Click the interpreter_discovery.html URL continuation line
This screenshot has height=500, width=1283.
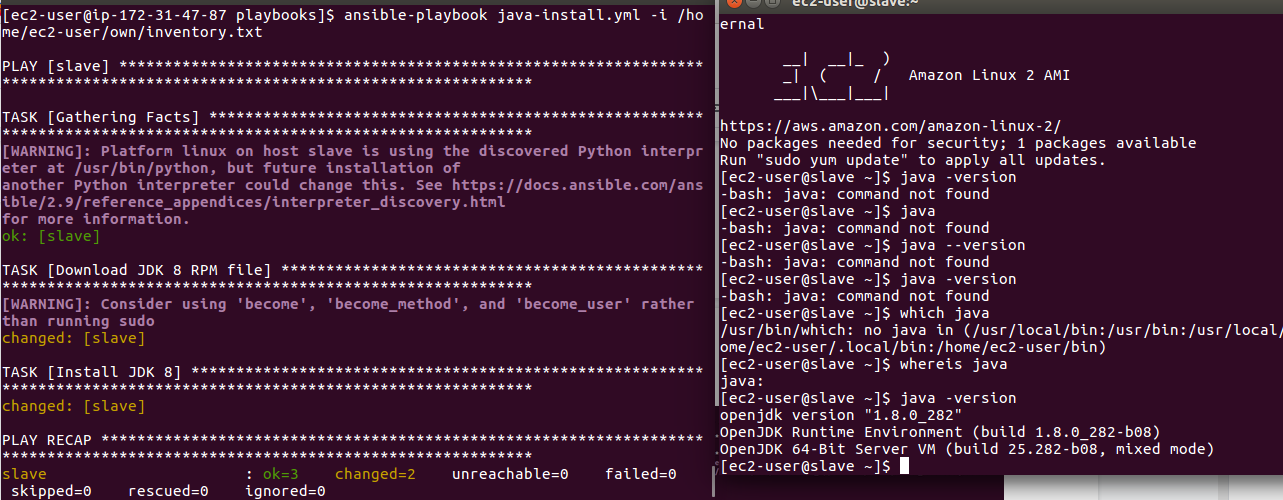254,202
